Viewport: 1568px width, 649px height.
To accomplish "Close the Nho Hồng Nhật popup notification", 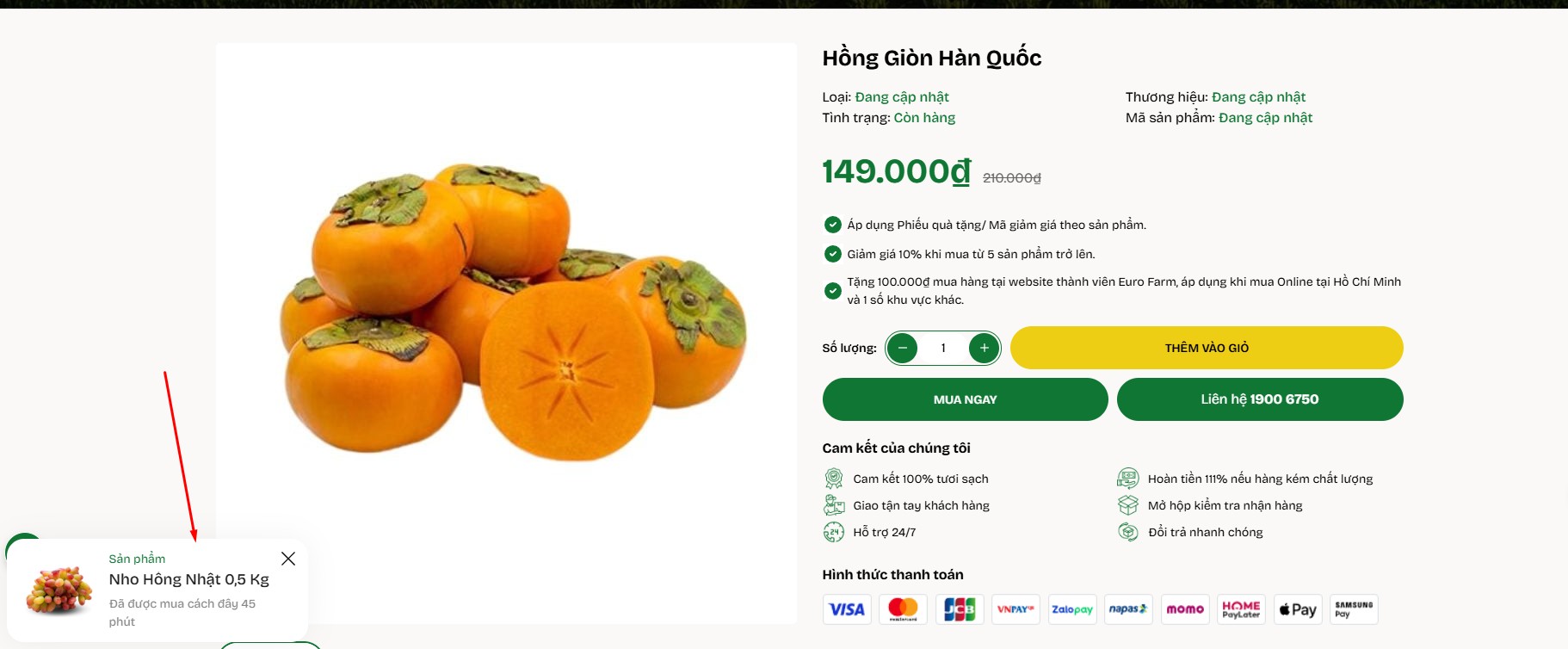I will (x=288, y=559).
